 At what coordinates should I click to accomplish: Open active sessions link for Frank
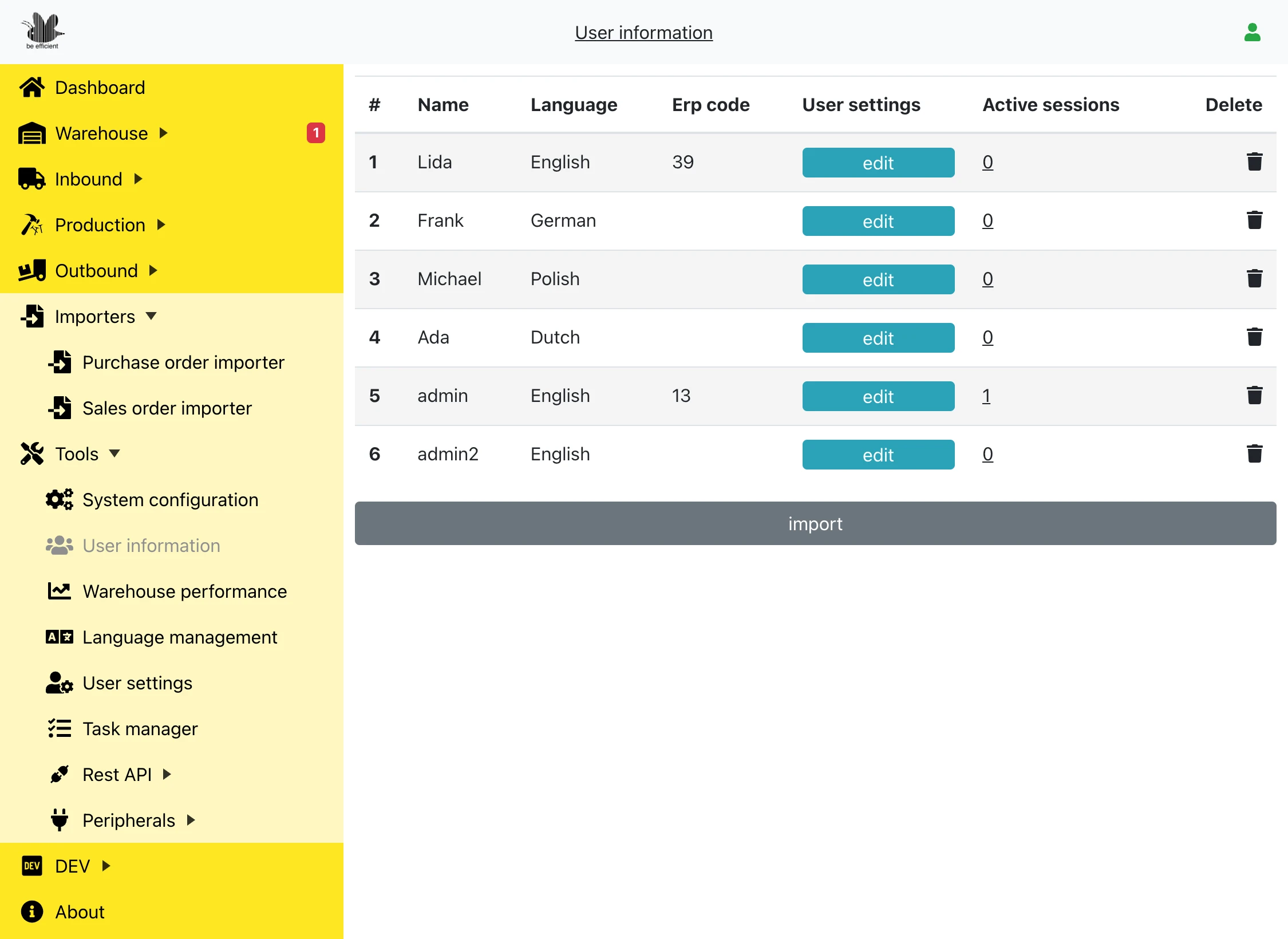pyautogui.click(x=987, y=220)
